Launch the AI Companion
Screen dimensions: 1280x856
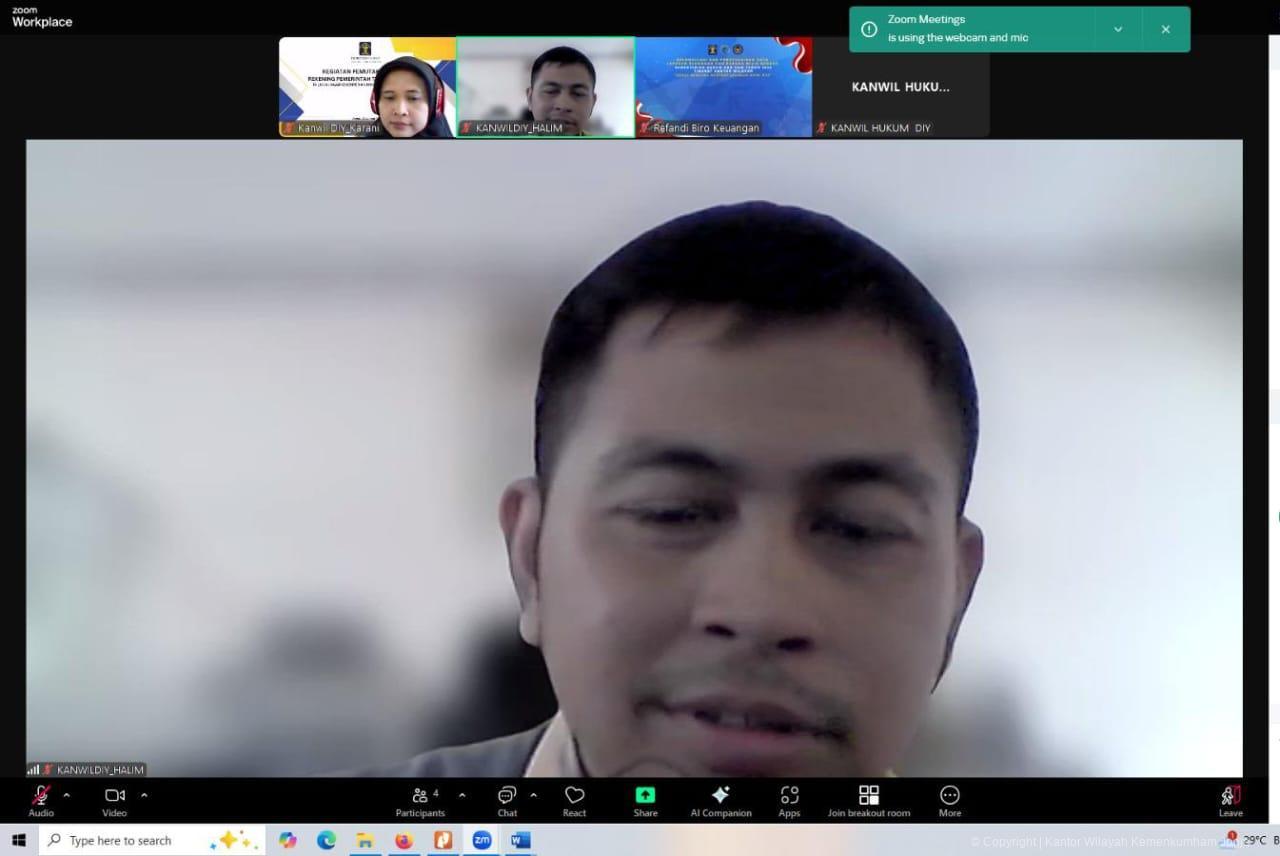[720, 799]
